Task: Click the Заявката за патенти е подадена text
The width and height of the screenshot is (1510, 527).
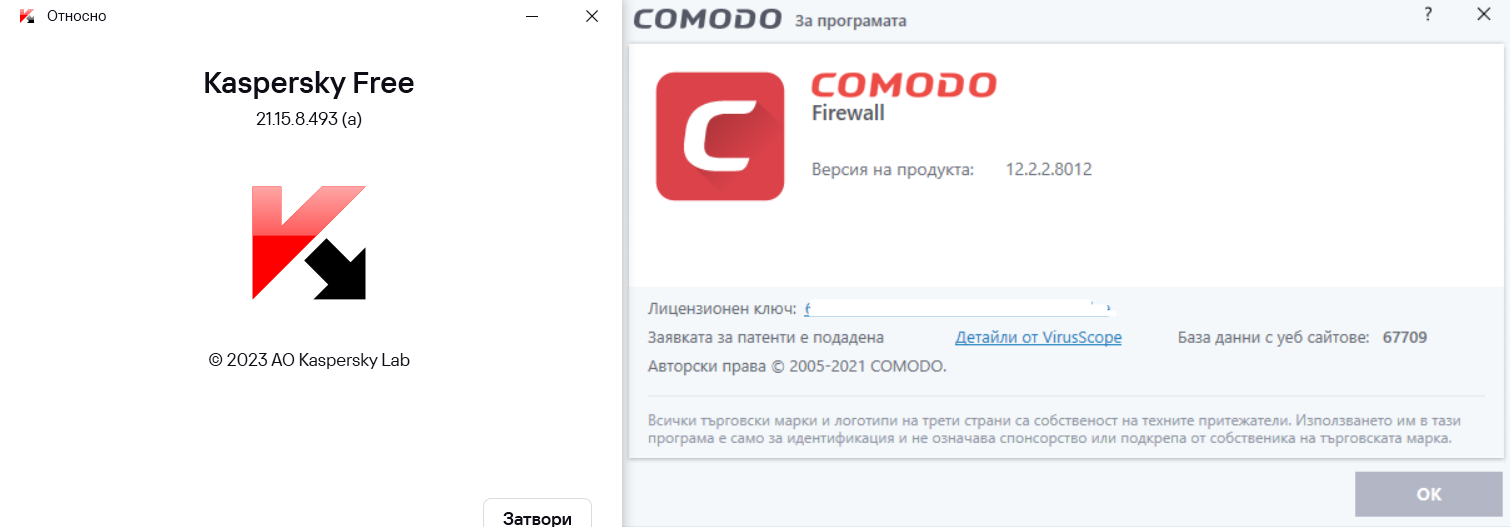Action: pos(766,338)
